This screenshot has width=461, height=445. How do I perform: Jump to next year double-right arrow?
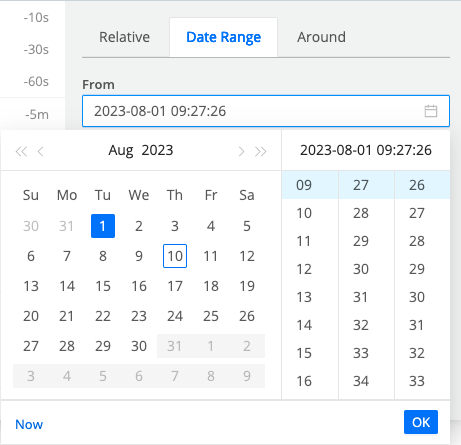click(261, 152)
